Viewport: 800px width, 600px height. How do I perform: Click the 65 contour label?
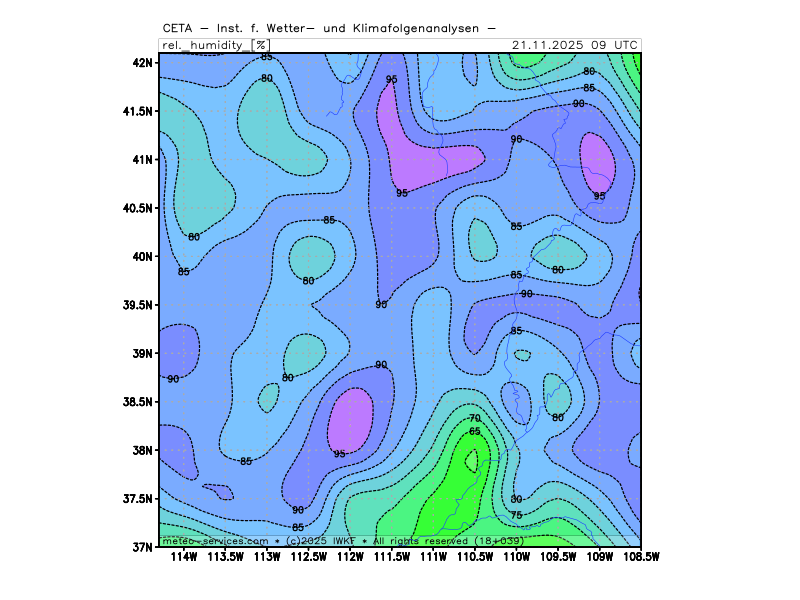(475, 431)
